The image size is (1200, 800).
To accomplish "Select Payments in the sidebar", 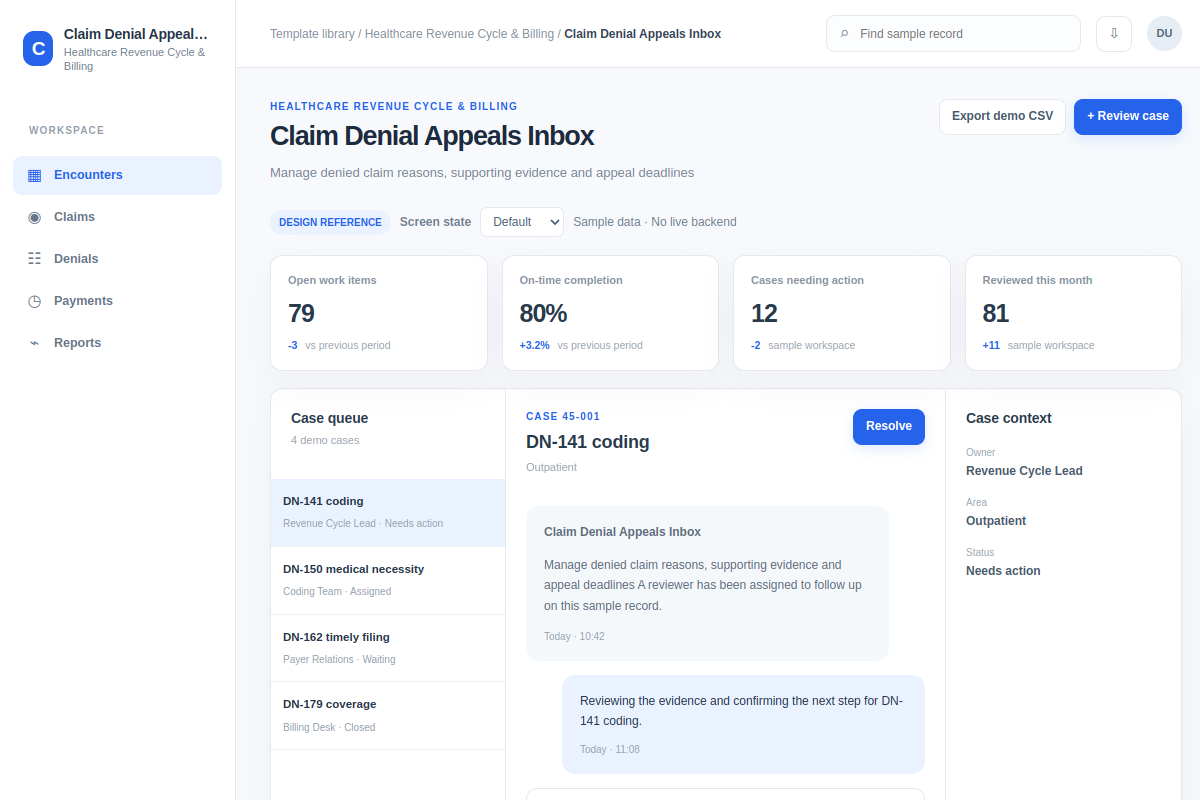I will click(117, 301).
